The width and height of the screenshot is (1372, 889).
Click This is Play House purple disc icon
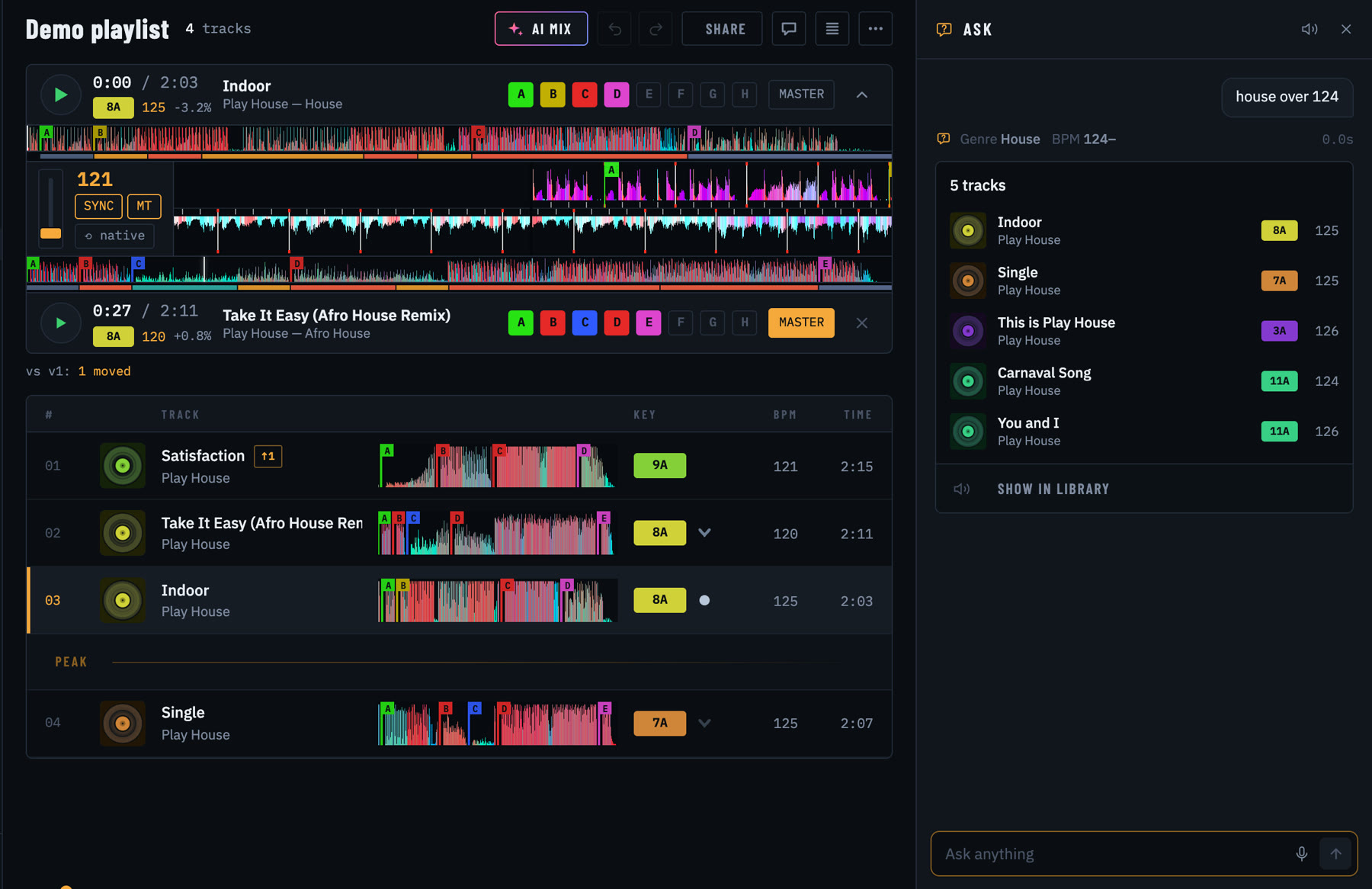tap(968, 331)
